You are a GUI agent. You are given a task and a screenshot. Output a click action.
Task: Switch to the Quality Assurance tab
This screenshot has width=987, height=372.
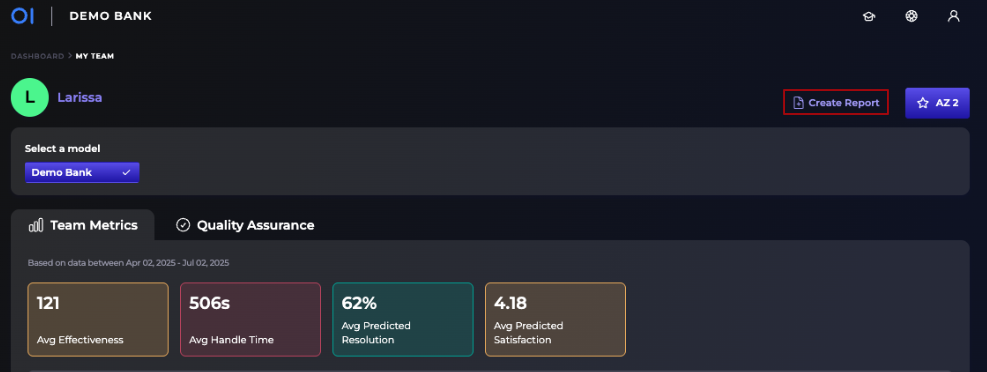pos(245,225)
